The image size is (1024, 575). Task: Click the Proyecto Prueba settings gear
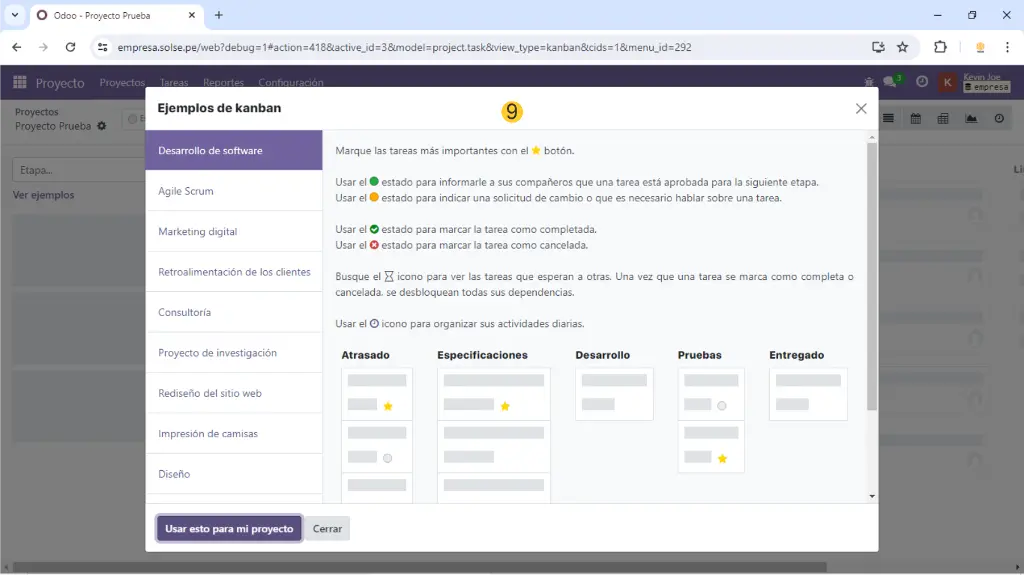[101, 127]
